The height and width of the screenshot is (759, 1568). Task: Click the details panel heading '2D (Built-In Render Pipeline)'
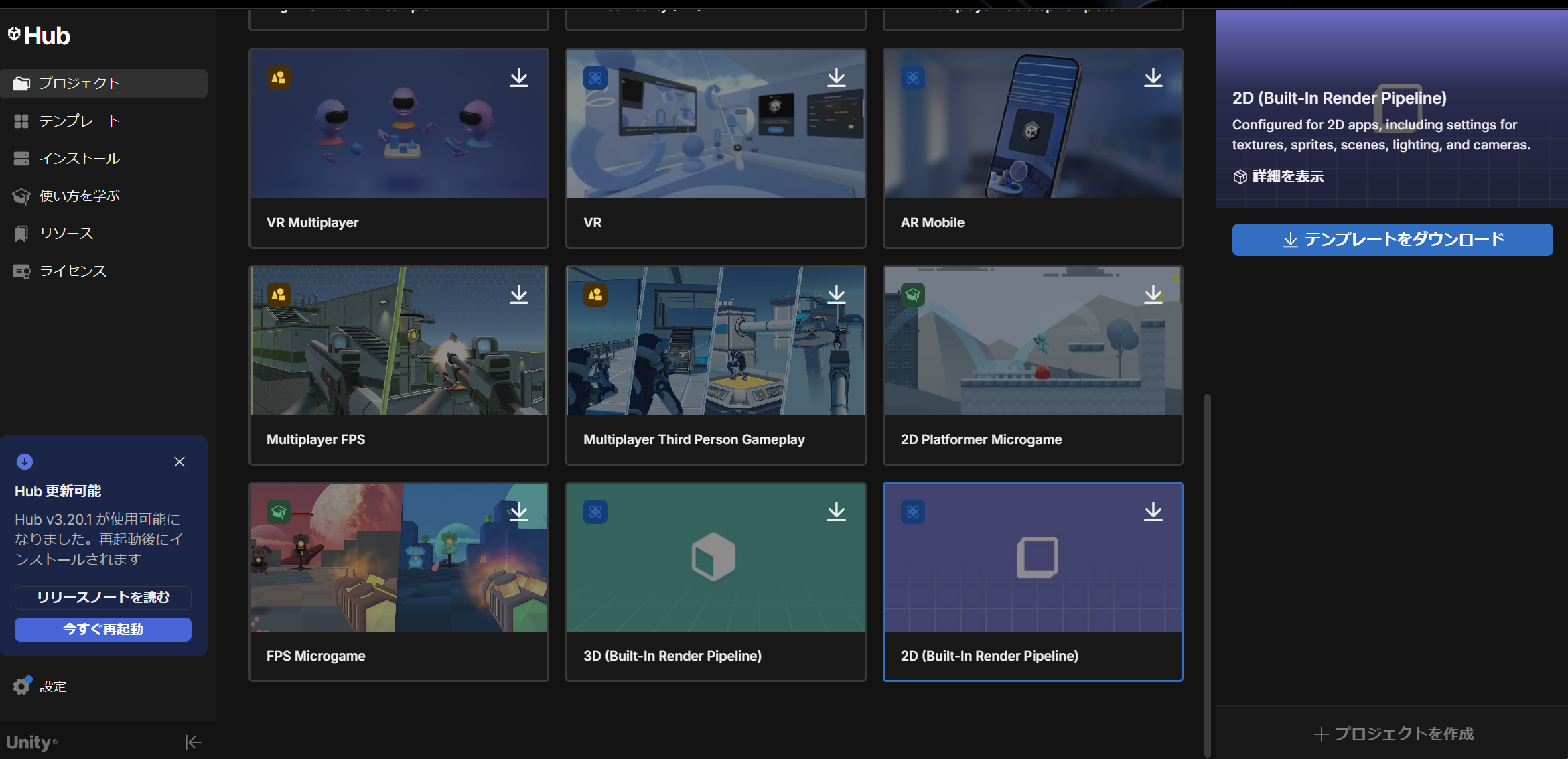tap(1340, 98)
